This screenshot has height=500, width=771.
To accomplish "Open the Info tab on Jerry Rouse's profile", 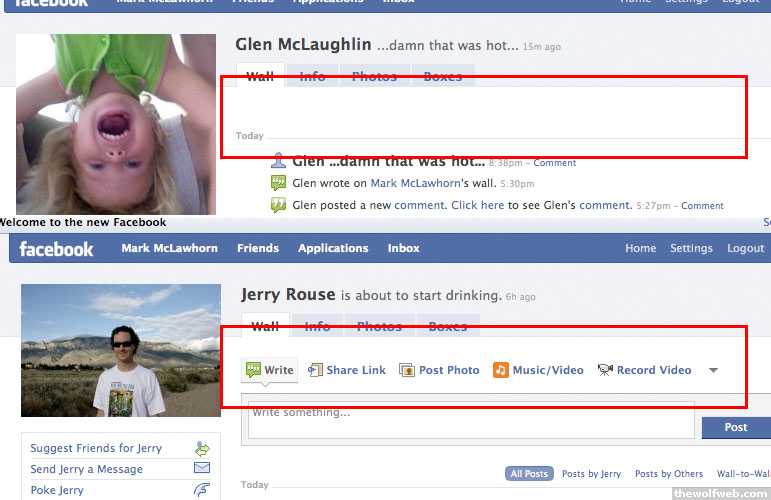I will click(317, 326).
